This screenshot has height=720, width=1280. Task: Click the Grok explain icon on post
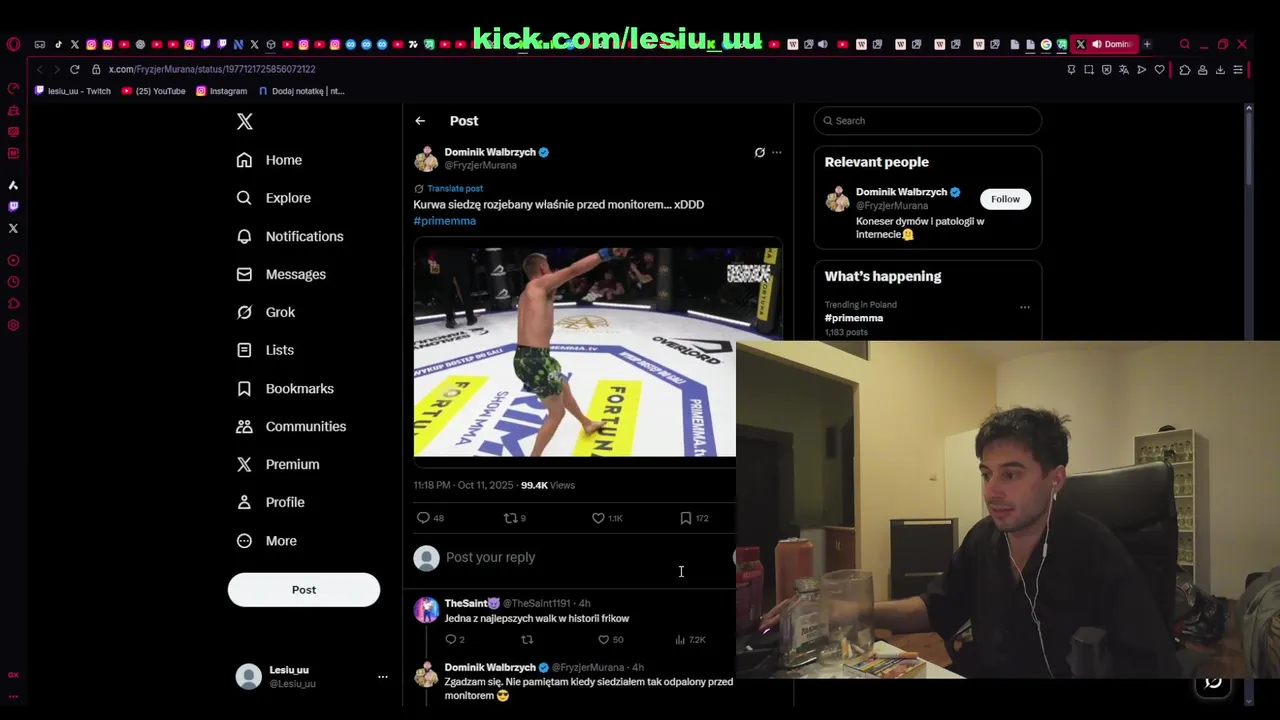760,153
